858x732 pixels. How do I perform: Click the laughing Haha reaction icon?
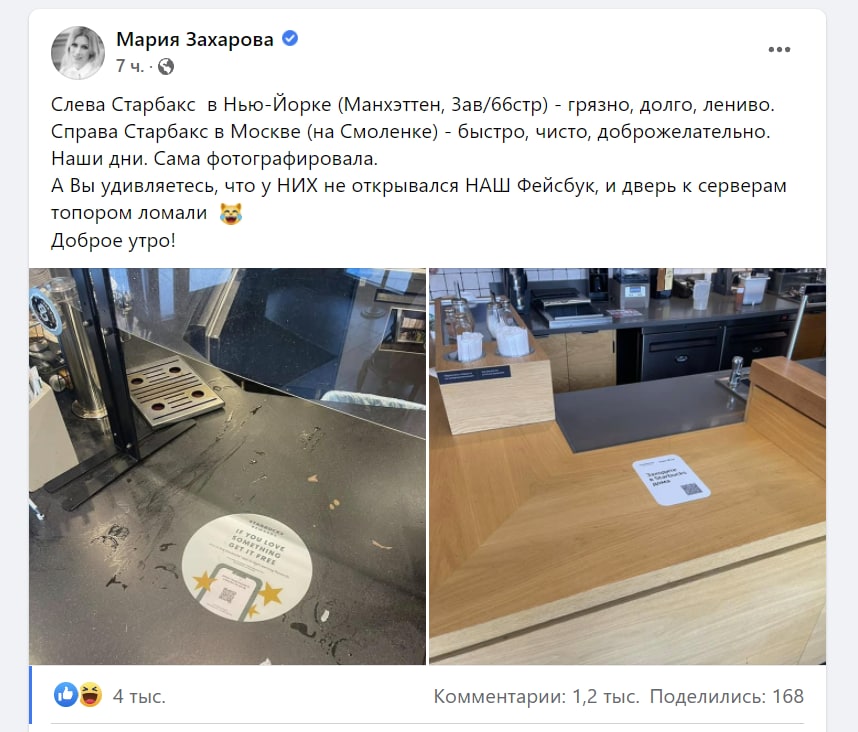click(x=90, y=695)
